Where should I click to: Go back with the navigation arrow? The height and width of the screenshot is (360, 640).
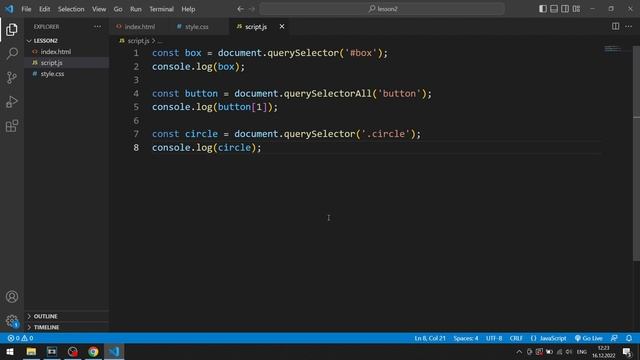[x=240, y=9]
